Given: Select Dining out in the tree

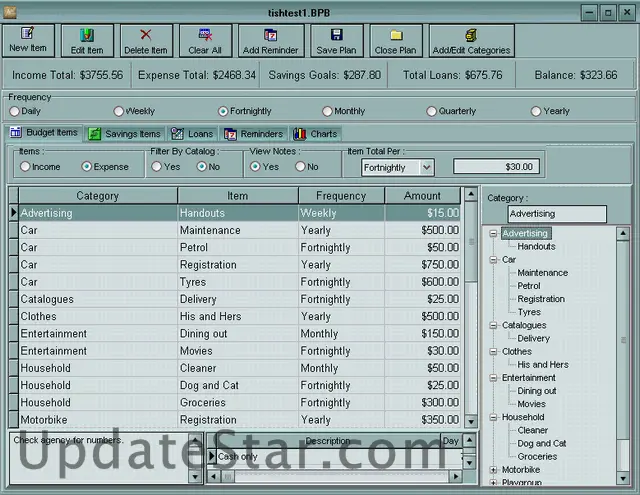Looking at the screenshot, I should point(537,391).
